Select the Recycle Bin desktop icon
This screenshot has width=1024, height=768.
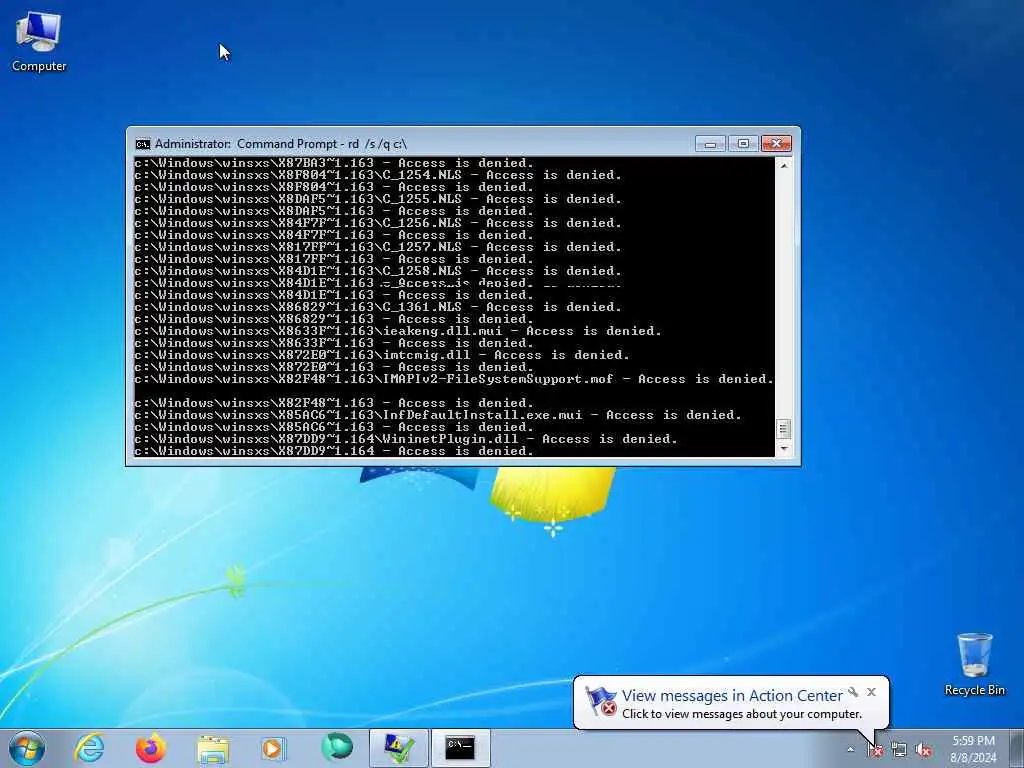point(974,664)
